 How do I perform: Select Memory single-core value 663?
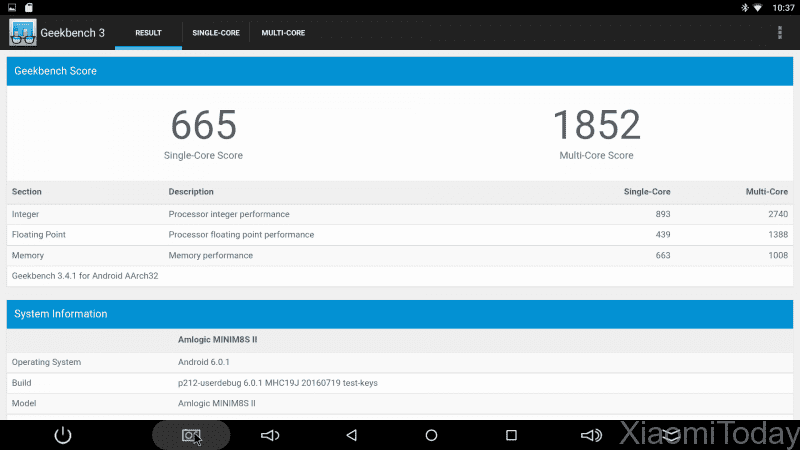(x=663, y=256)
